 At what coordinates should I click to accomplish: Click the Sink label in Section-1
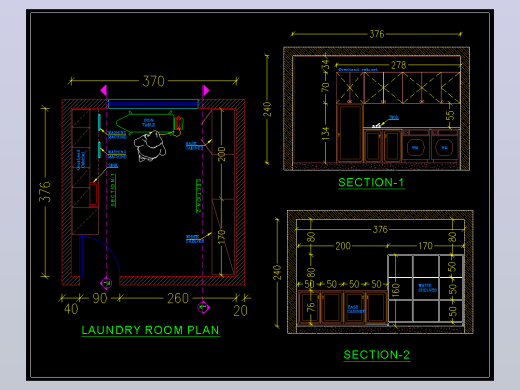click(394, 117)
